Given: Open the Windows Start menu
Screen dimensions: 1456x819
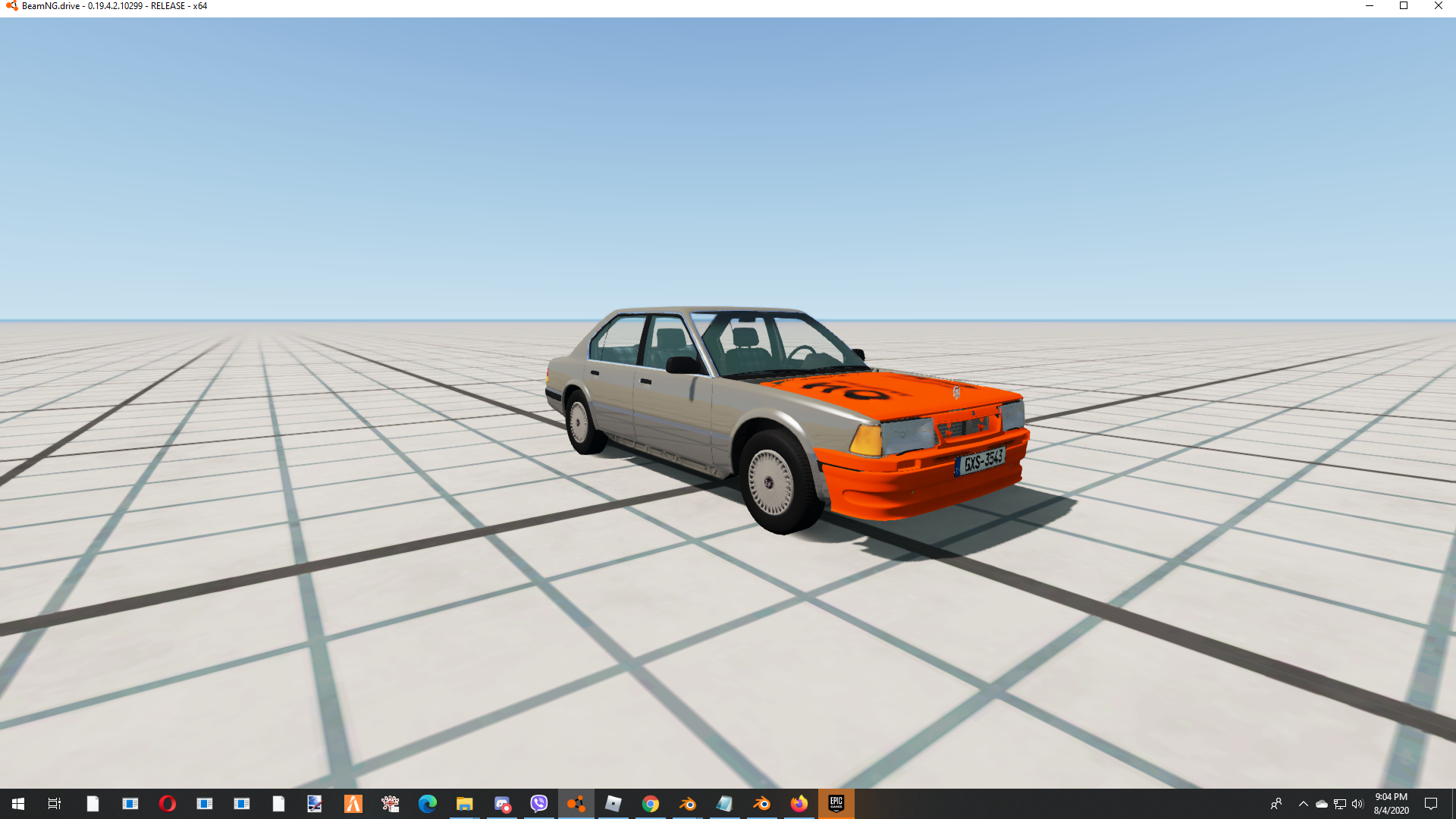Looking at the screenshot, I should coord(18,804).
